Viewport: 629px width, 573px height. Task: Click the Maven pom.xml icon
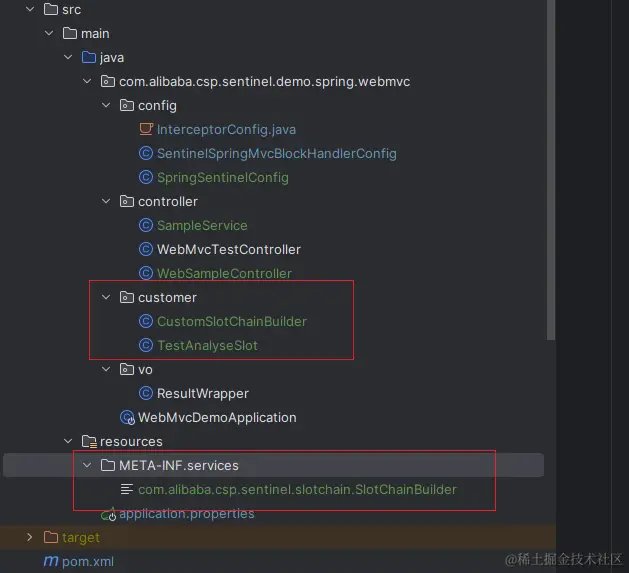[51, 561]
